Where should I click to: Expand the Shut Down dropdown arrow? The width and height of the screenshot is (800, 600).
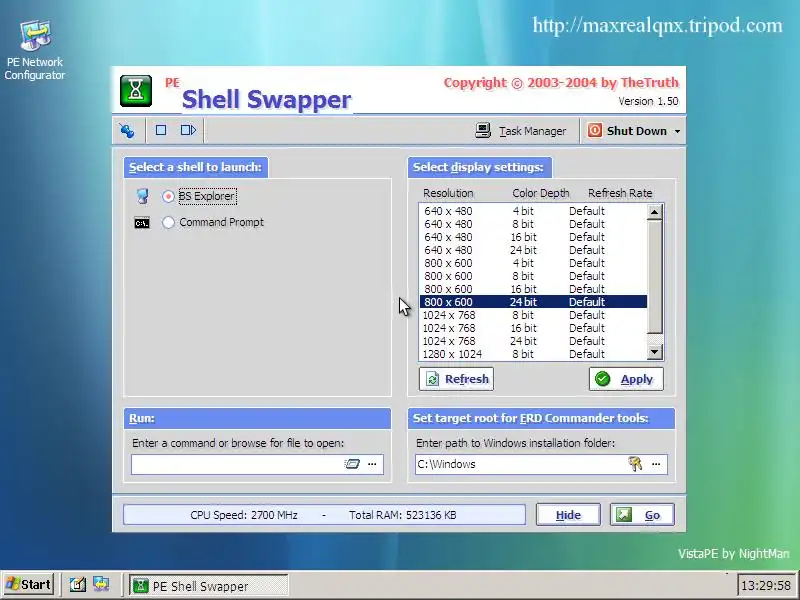pos(678,131)
